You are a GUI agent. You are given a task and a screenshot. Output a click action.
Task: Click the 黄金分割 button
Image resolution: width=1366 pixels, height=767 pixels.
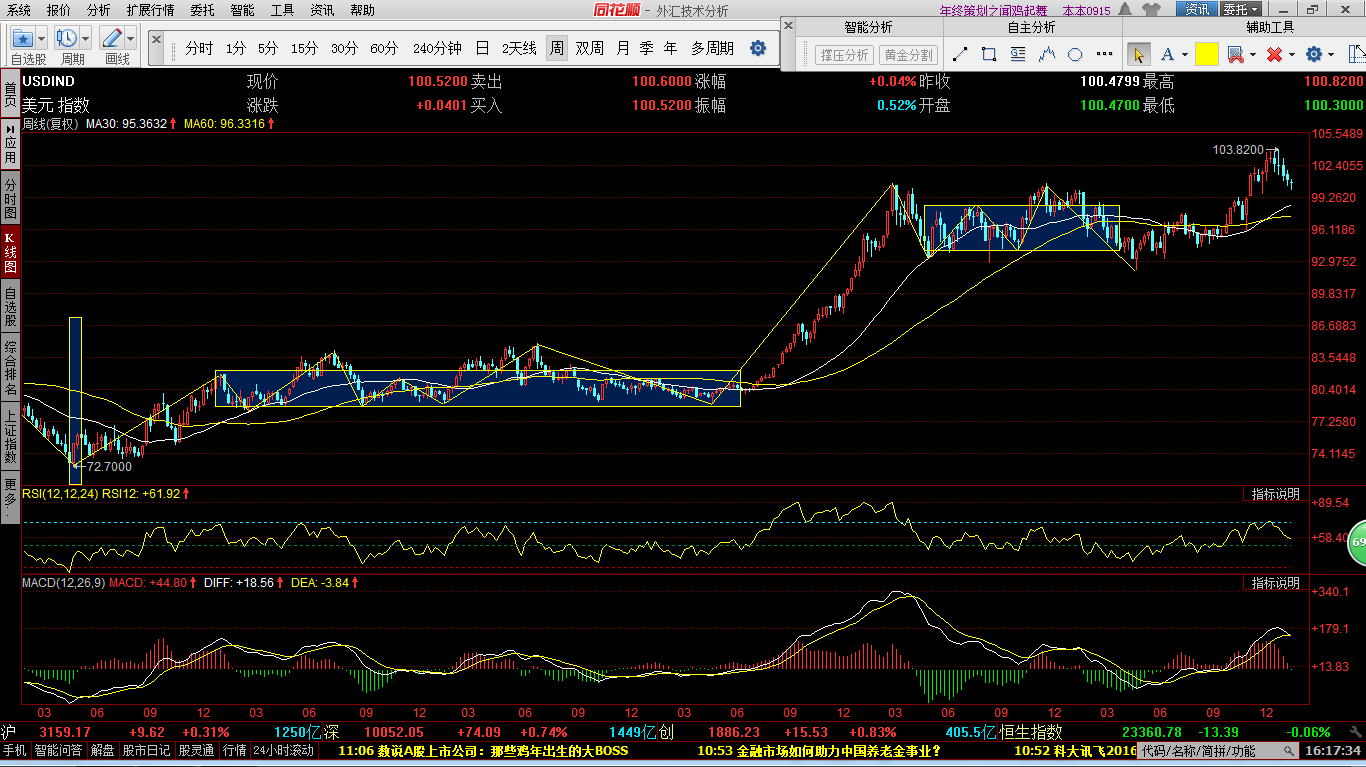point(907,55)
